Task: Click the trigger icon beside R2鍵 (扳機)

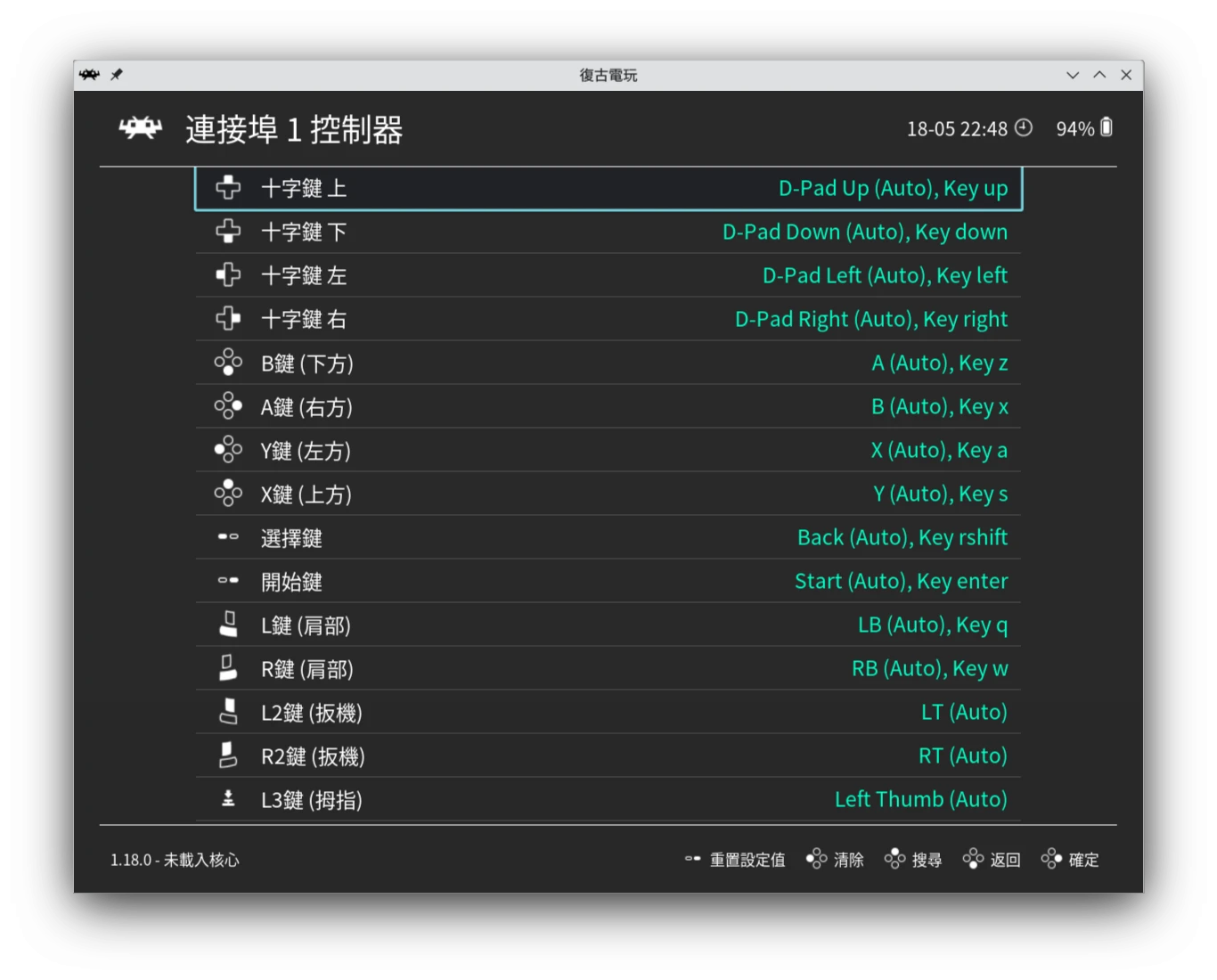Action: point(228,755)
